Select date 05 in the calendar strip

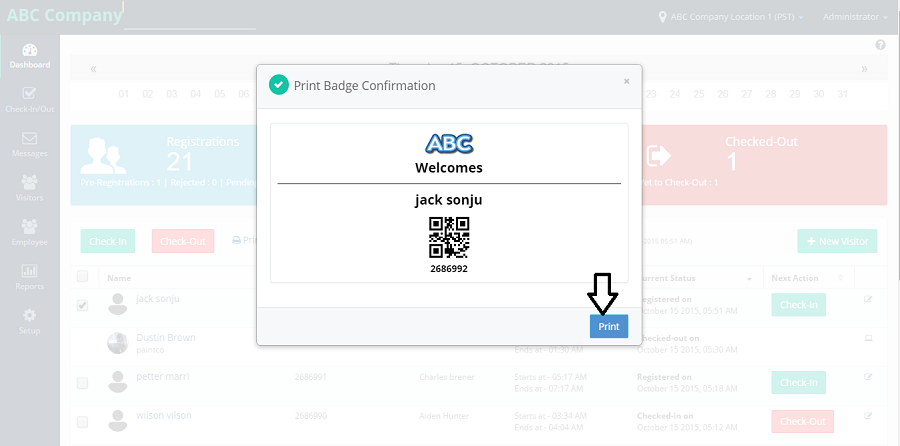point(220,94)
